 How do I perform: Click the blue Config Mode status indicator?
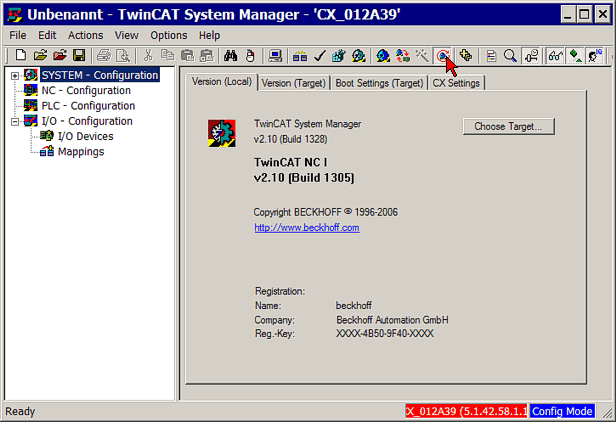click(562, 411)
